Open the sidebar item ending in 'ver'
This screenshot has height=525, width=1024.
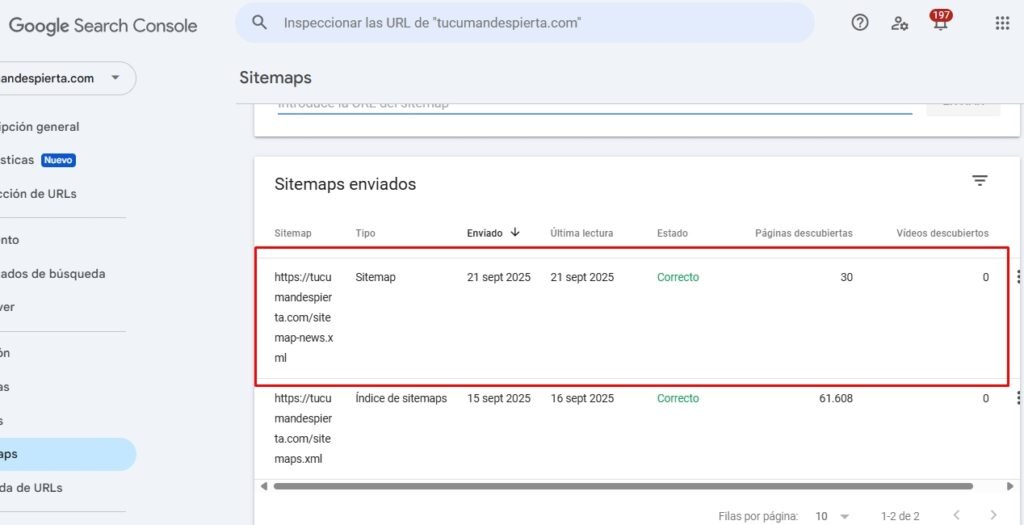coord(8,307)
